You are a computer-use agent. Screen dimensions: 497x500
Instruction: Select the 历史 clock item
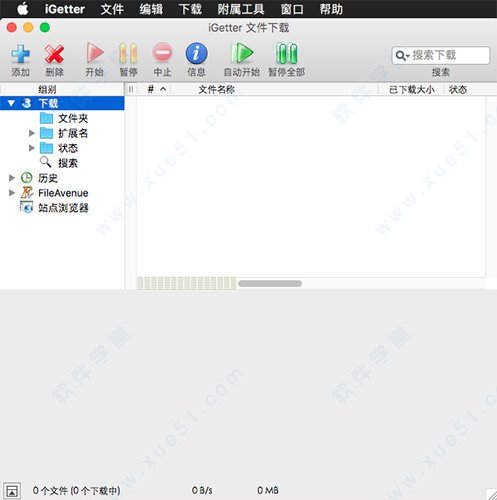coord(39,178)
